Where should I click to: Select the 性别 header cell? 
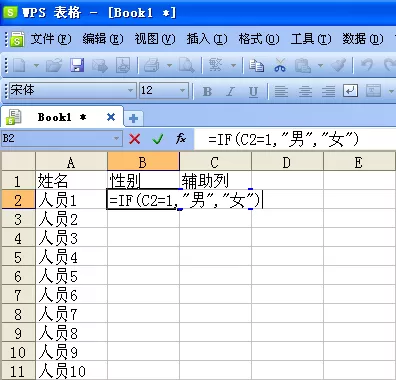tap(143, 181)
